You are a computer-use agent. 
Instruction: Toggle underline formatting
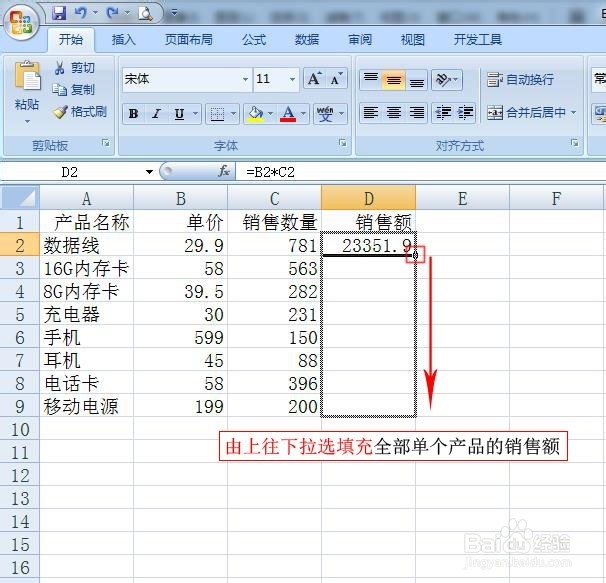pyautogui.click(x=179, y=114)
